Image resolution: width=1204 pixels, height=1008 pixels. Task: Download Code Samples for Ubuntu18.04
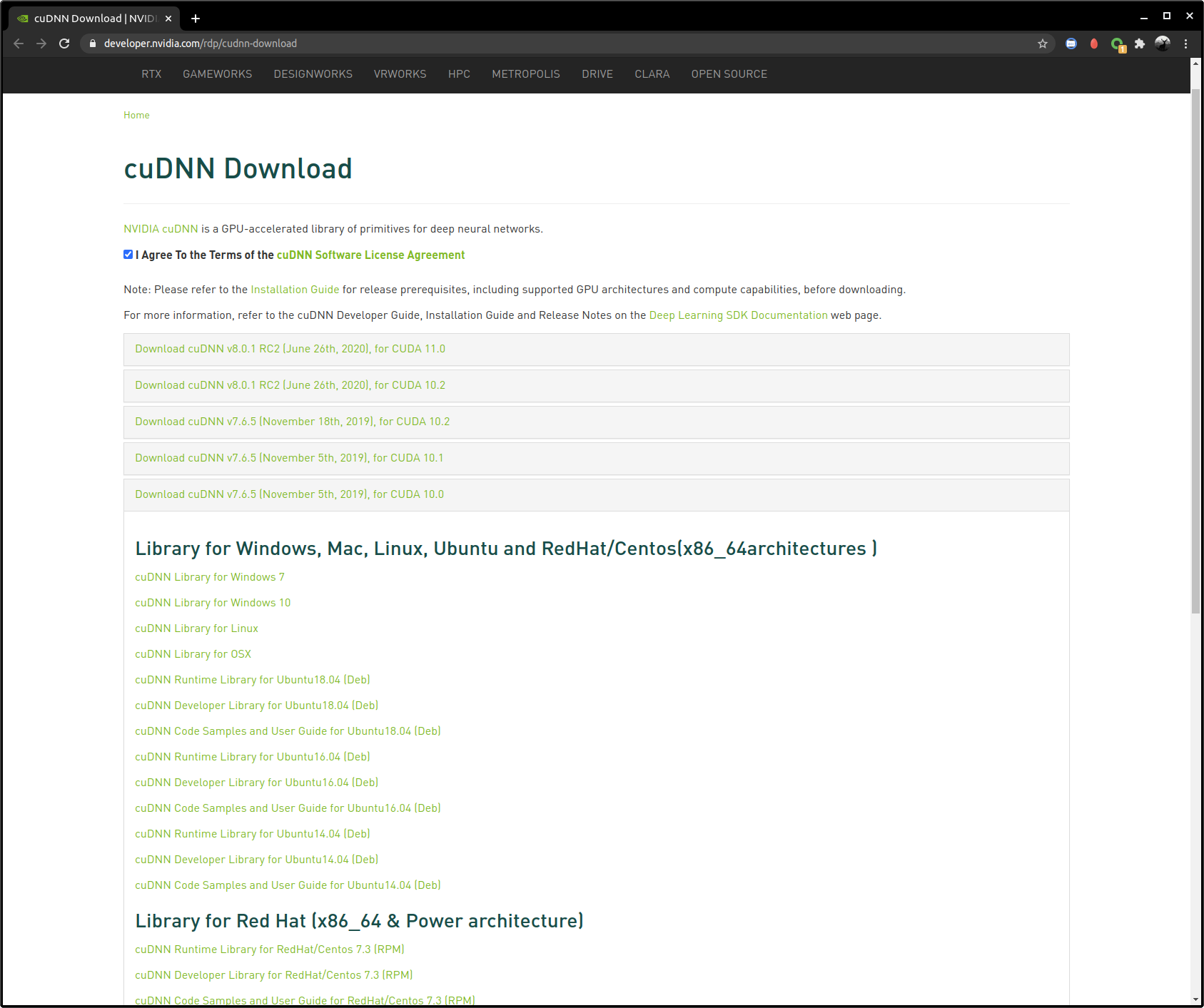tap(288, 731)
